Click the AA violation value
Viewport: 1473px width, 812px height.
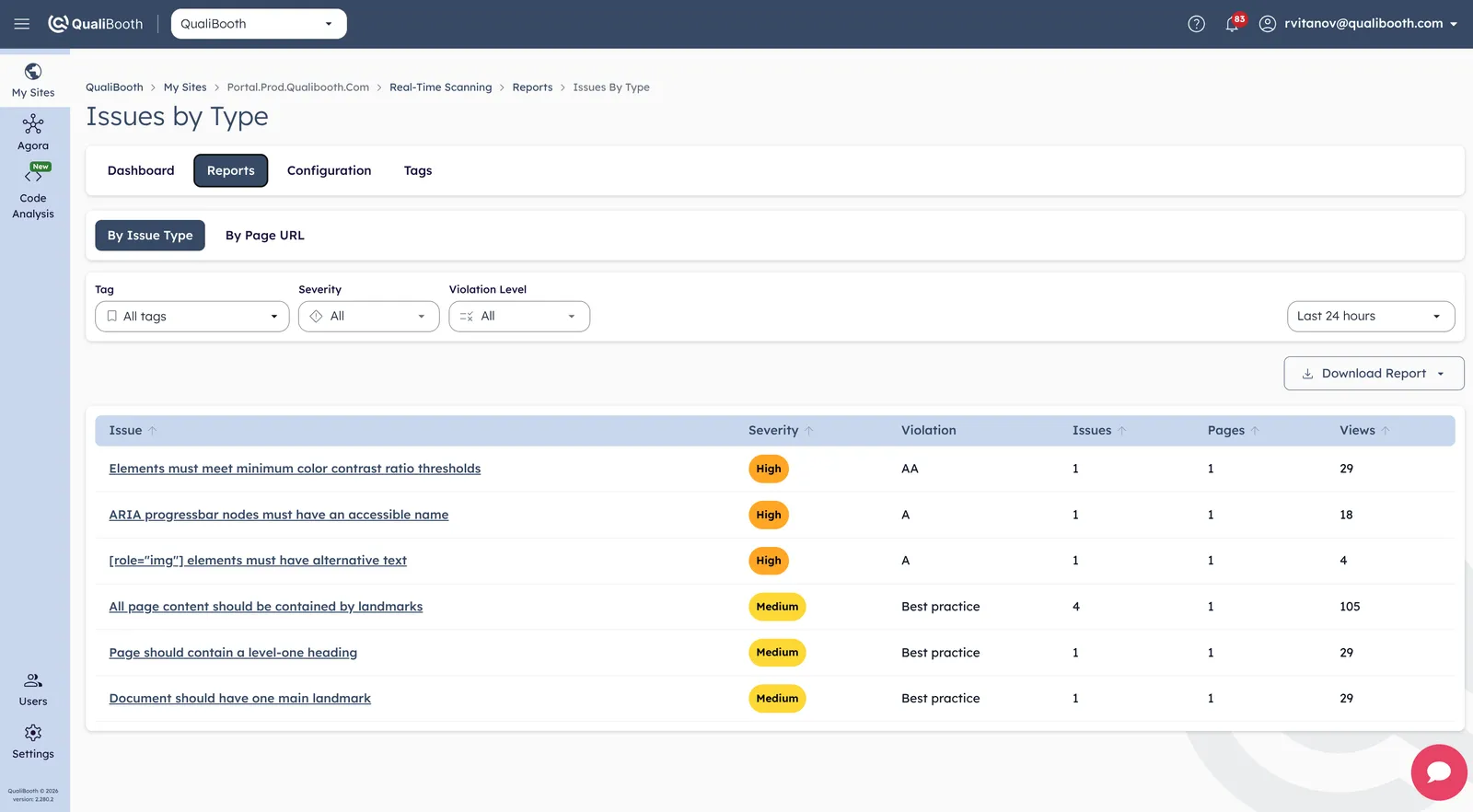point(910,469)
